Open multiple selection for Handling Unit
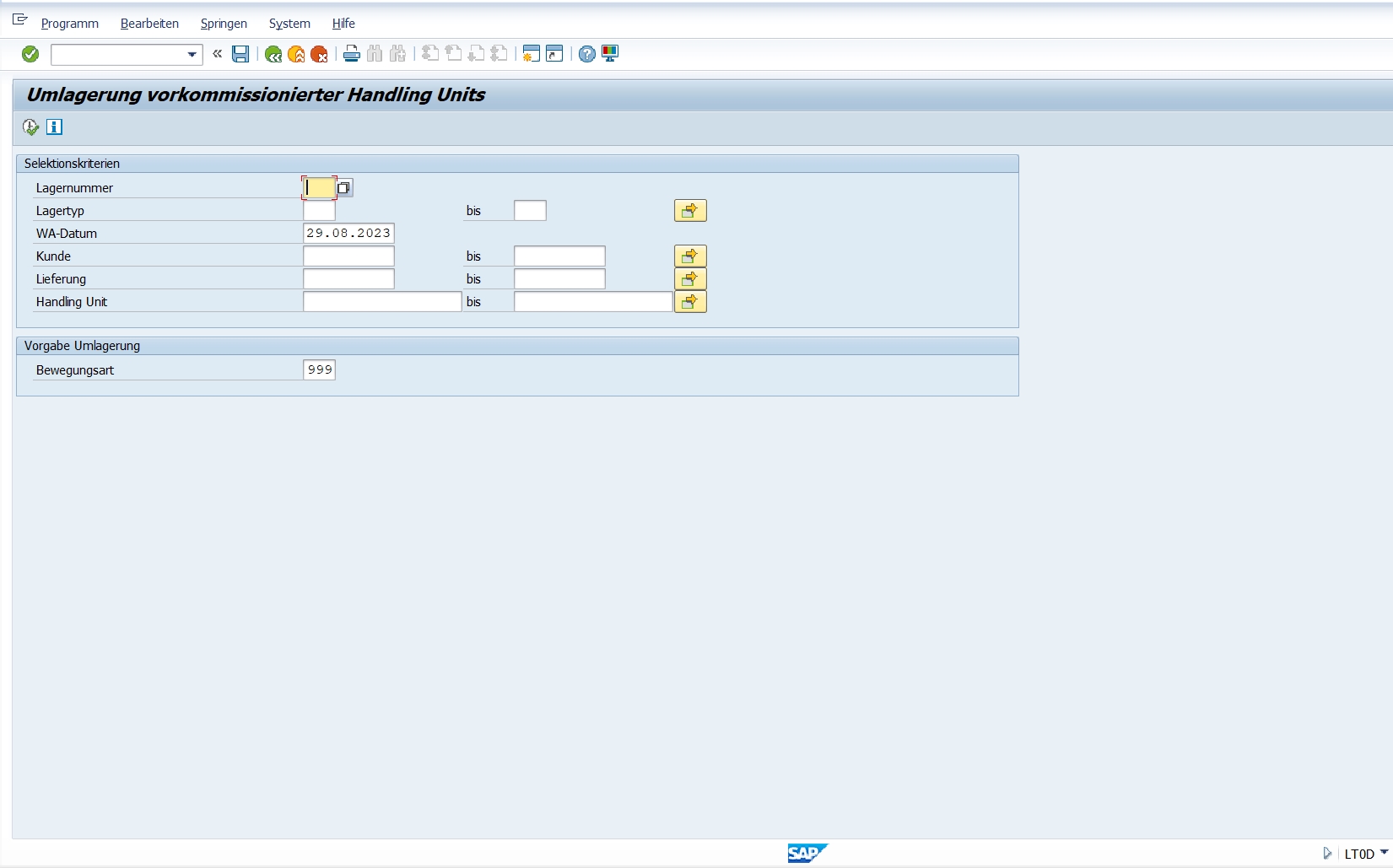The width and height of the screenshot is (1393, 868). pyautogui.click(x=690, y=302)
